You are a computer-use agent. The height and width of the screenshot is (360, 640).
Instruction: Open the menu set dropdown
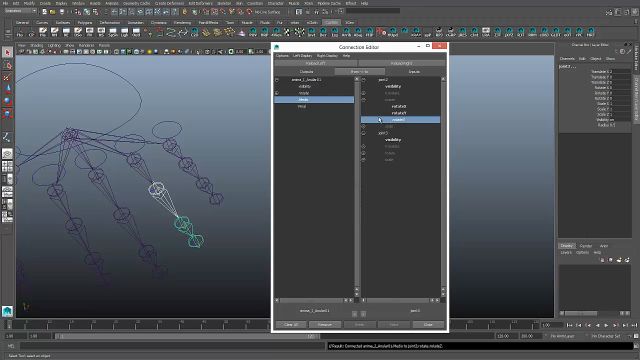click(x=20, y=11)
